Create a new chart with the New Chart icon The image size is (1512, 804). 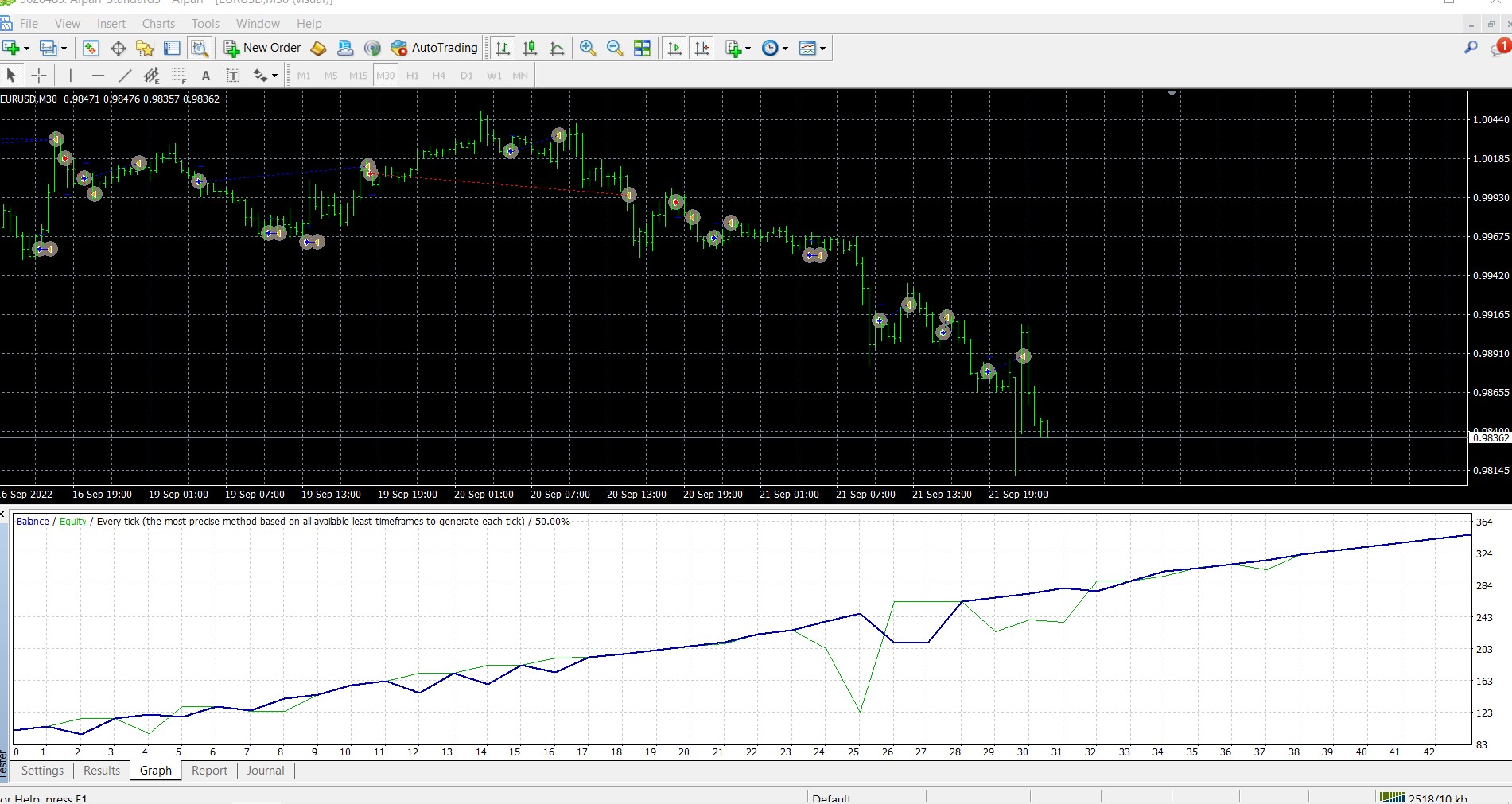10,49
